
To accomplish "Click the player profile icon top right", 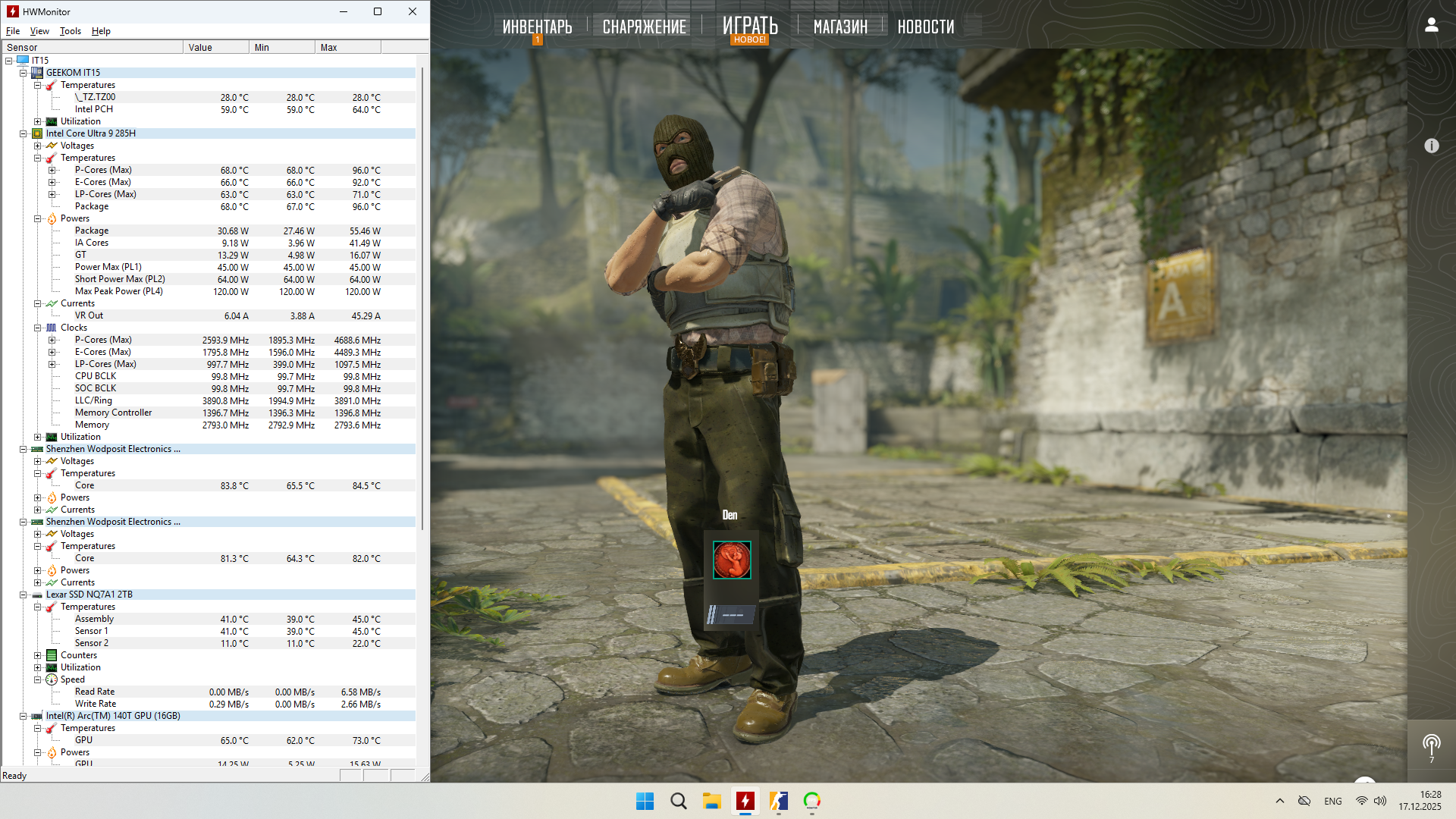I will (x=1431, y=25).
